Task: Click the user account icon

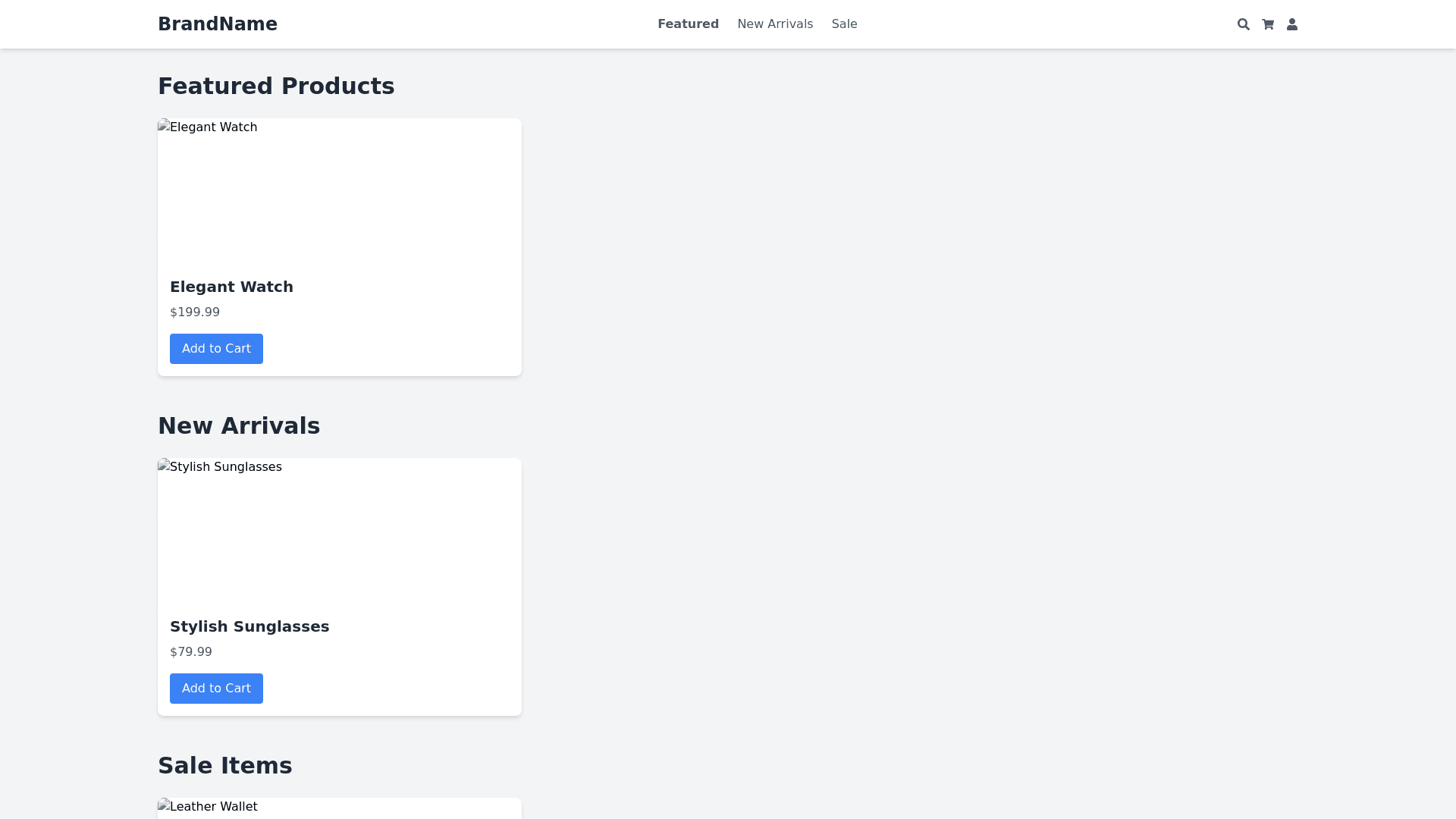Action: 1291,24
